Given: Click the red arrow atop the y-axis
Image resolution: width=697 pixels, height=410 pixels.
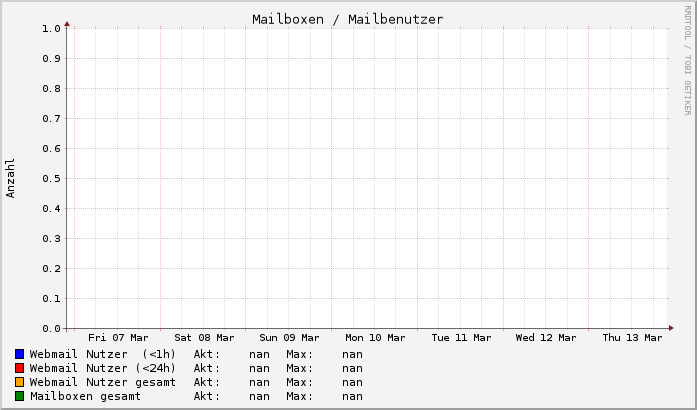Looking at the screenshot, I should [x=68, y=23].
